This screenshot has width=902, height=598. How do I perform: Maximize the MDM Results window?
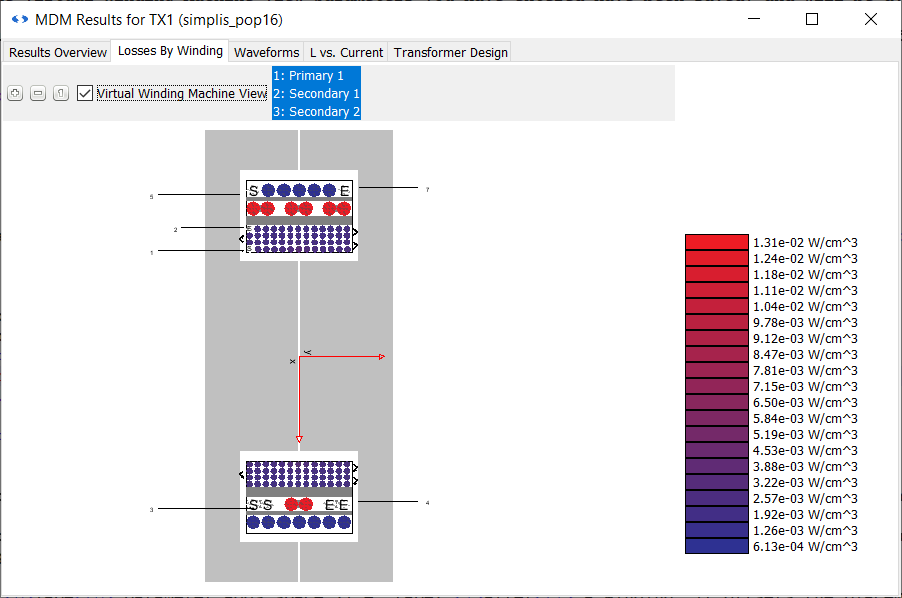(812, 19)
